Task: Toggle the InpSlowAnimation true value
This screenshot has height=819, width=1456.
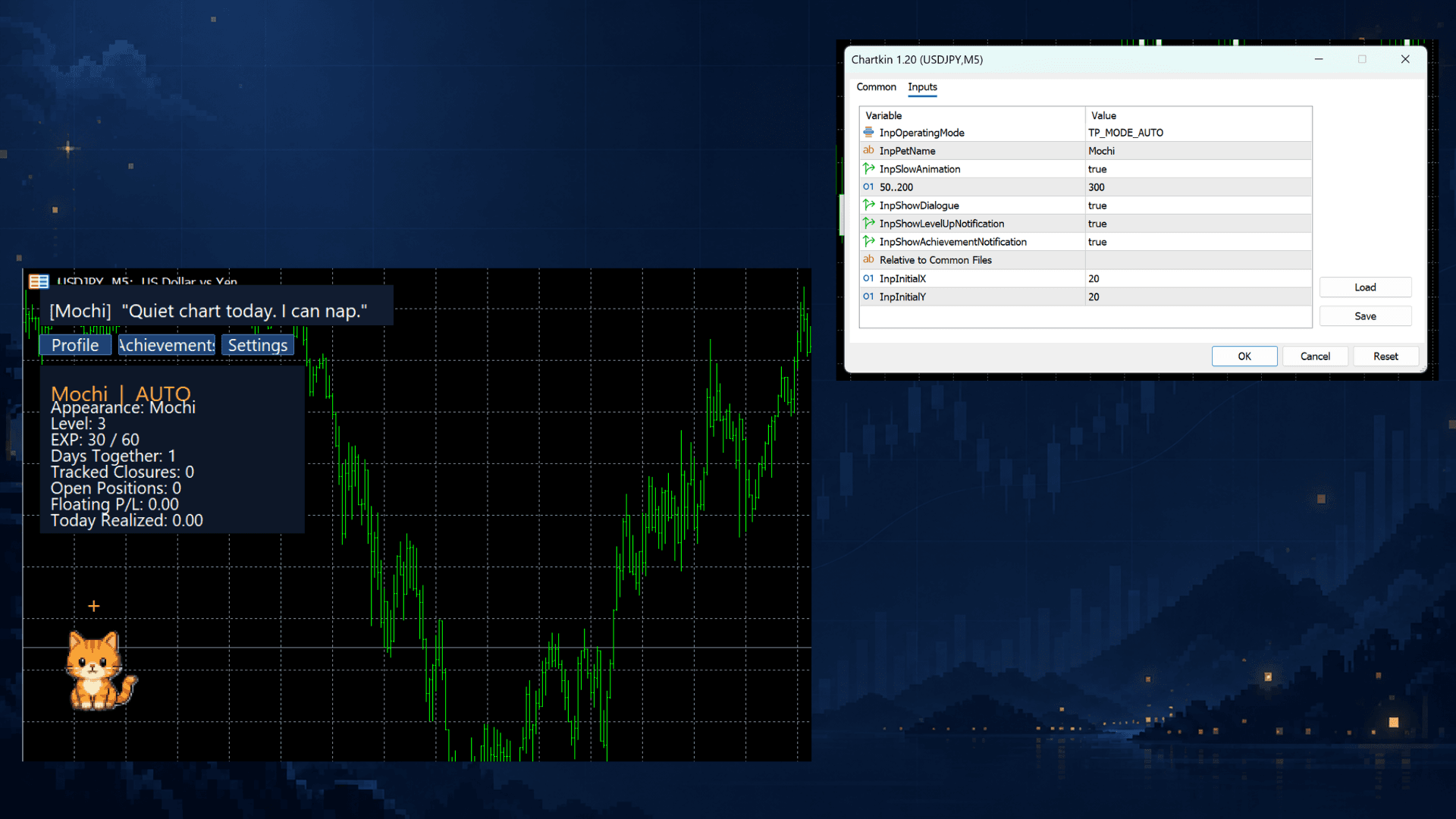Action: (1198, 169)
